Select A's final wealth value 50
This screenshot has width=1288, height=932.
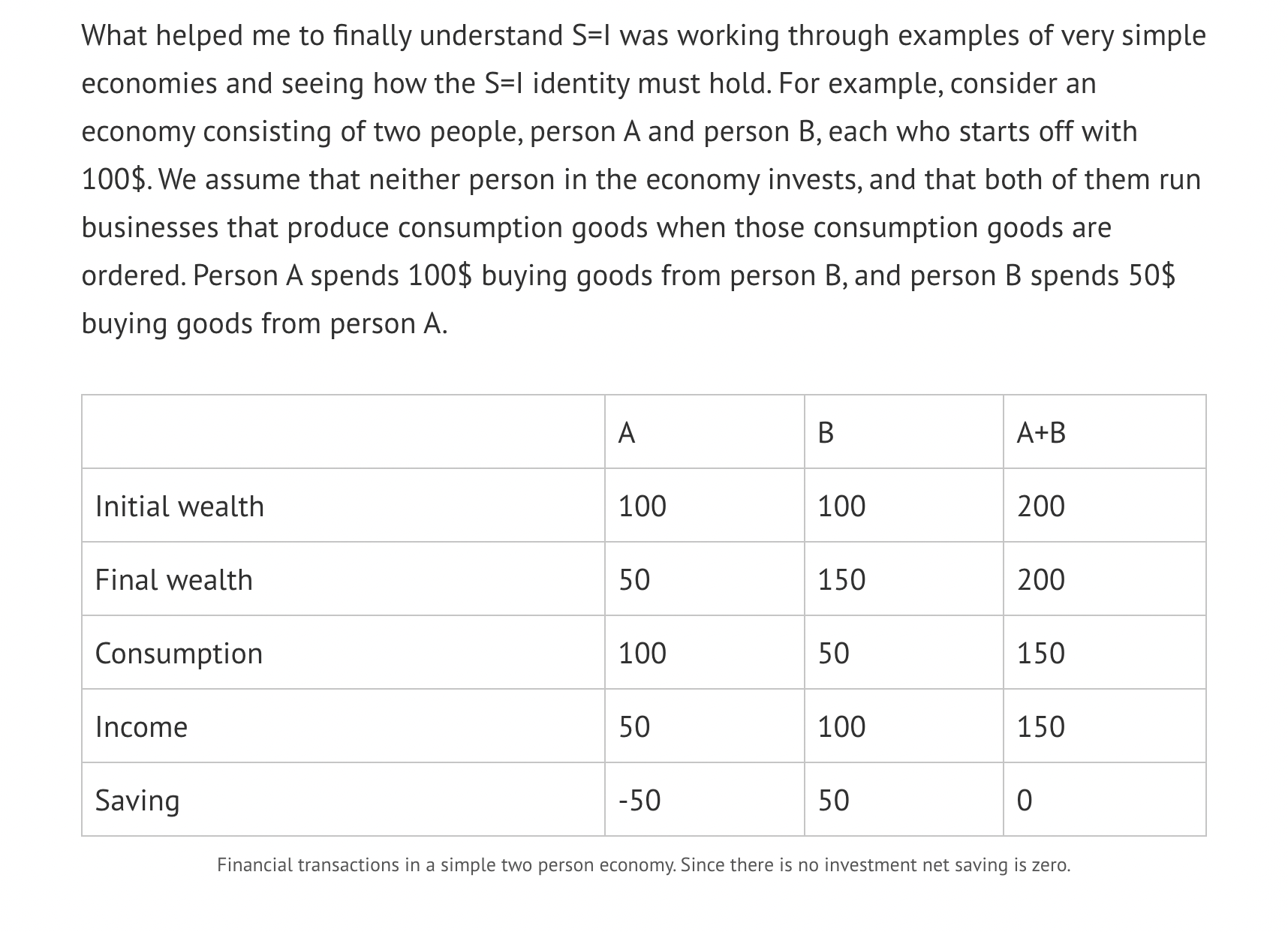coord(634,580)
